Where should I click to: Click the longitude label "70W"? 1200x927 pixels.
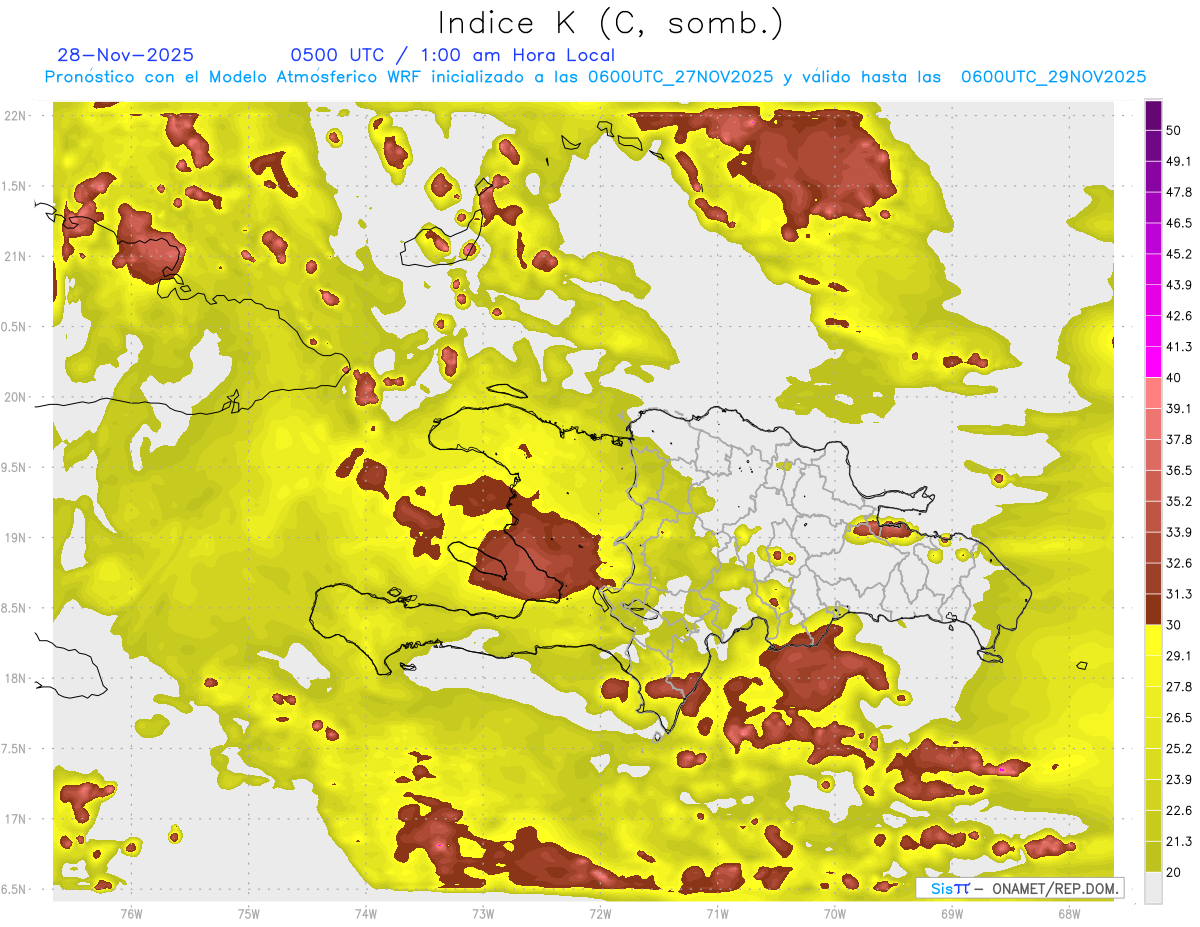tap(835, 914)
